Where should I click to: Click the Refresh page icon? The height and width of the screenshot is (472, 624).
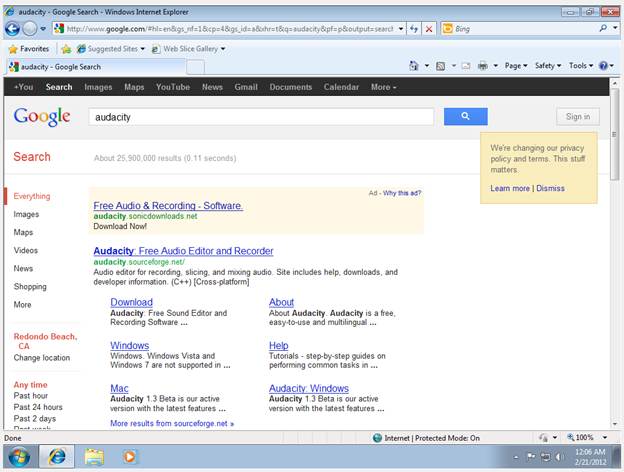[x=414, y=29]
